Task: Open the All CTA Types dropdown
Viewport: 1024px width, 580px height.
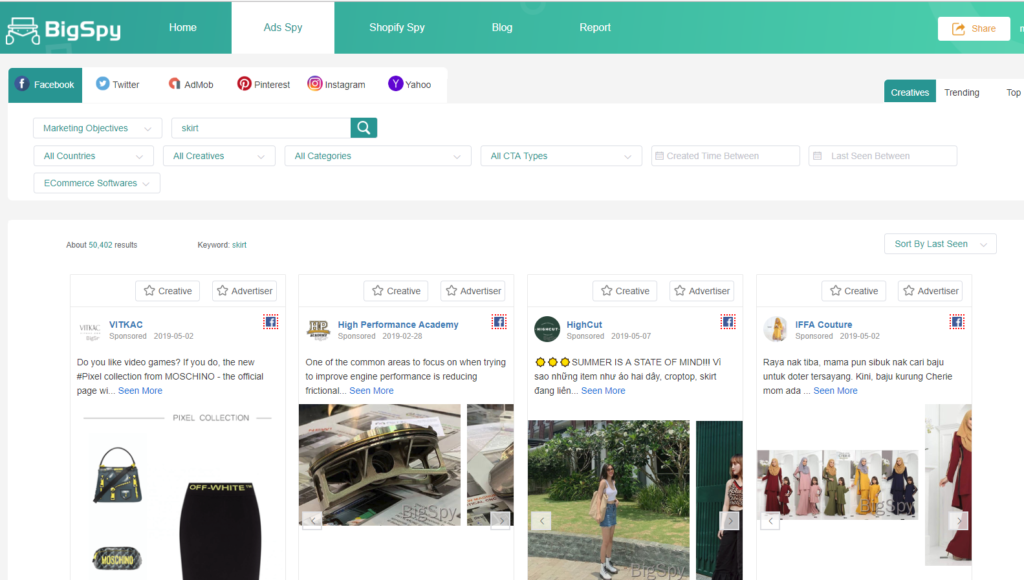Action: point(561,156)
